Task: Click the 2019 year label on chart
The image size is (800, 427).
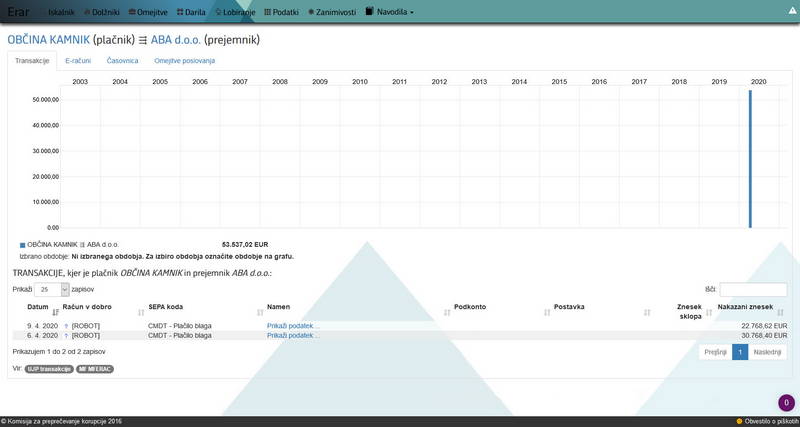Action: [x=719, y=82]
